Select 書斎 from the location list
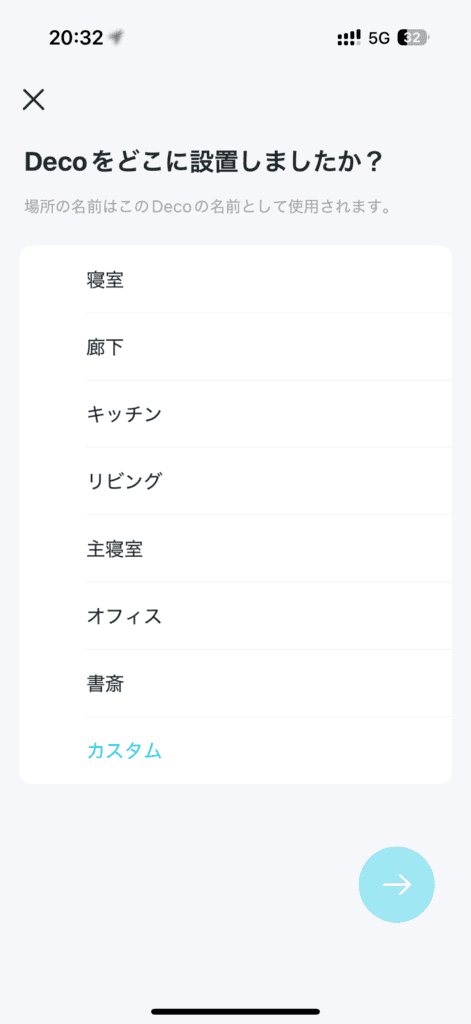 [235, 683]
